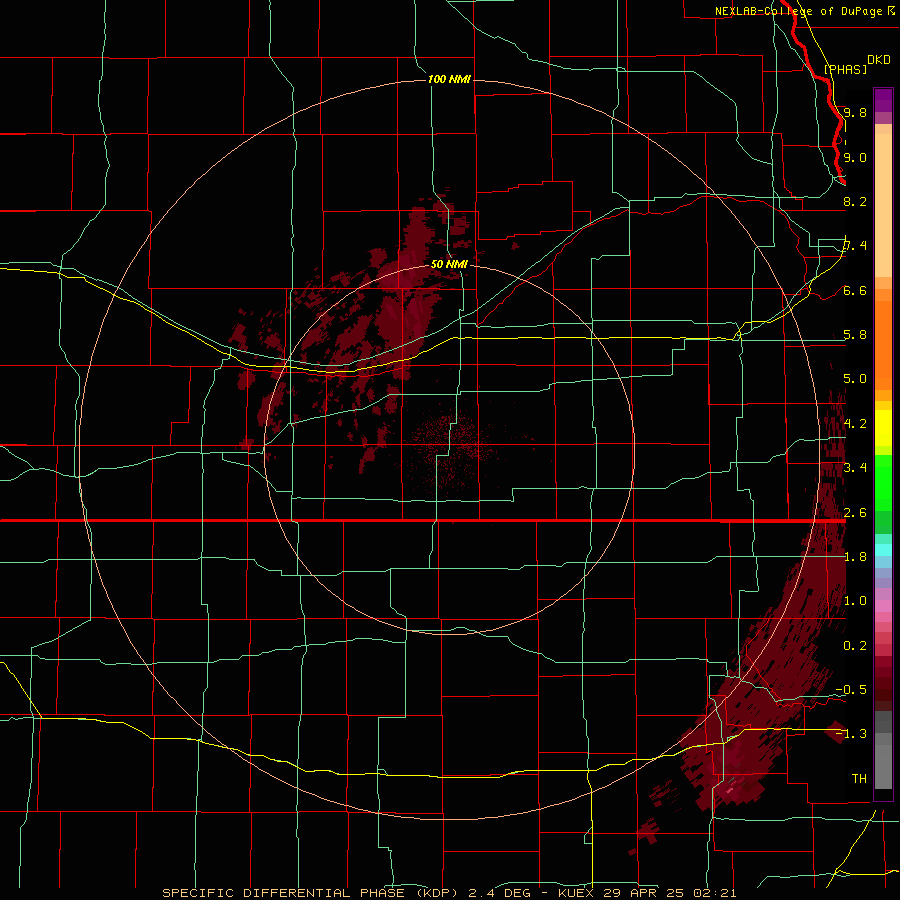Image resolution: width=900 pixels, height=900 pixels.
Task: Click the 9.0 value on the color scale
Action: click(855, 157)
